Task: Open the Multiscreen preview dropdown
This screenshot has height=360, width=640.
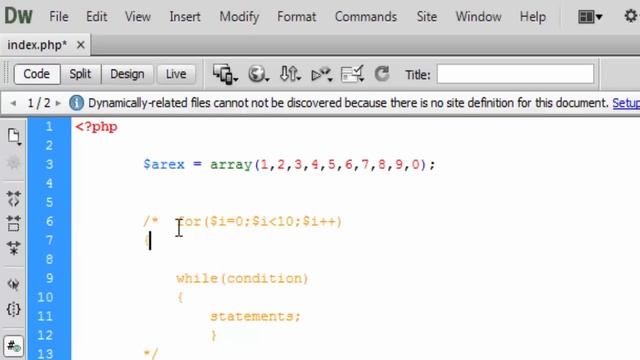Action: 225,74
